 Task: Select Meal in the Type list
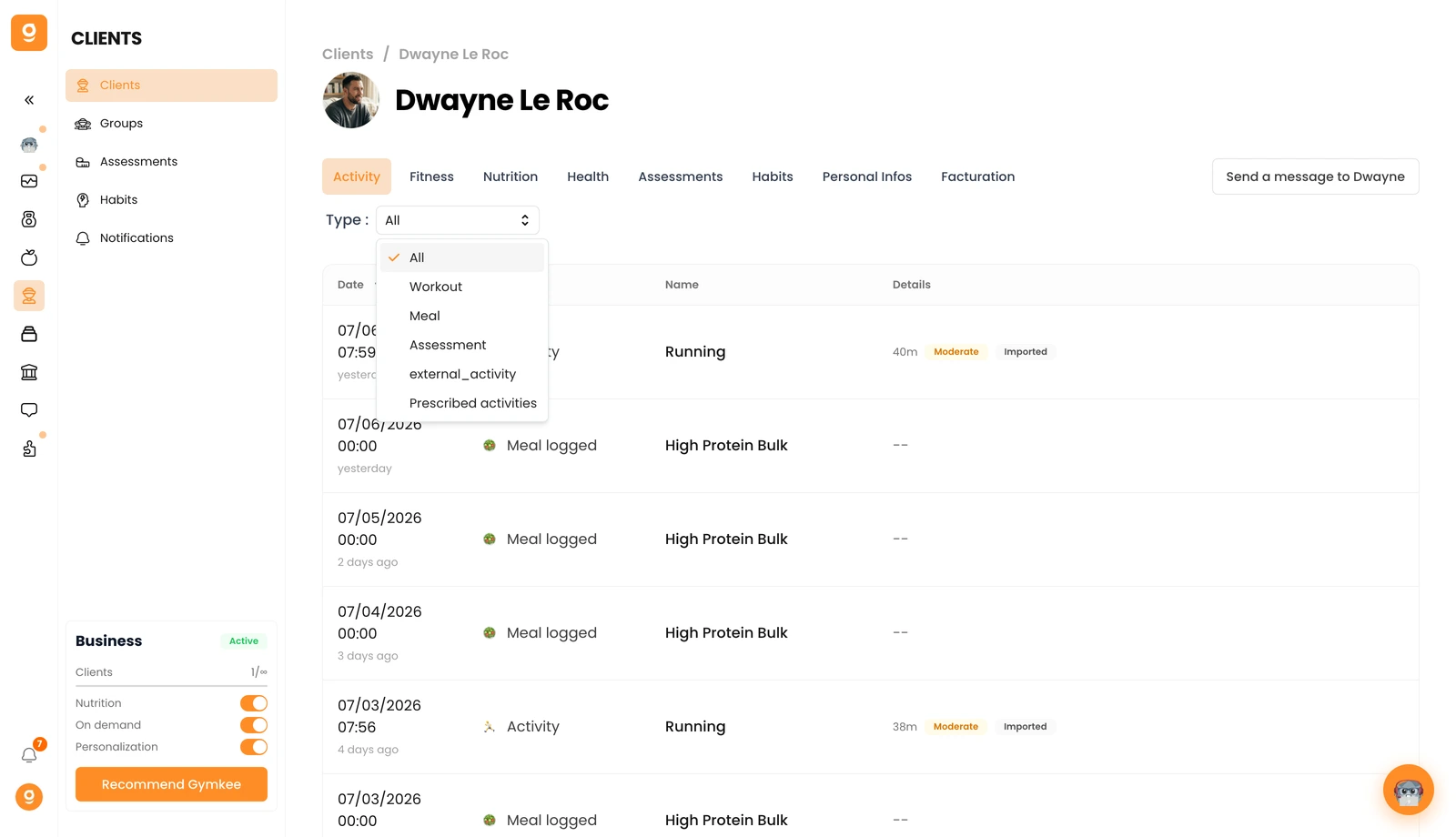(462, 316)
